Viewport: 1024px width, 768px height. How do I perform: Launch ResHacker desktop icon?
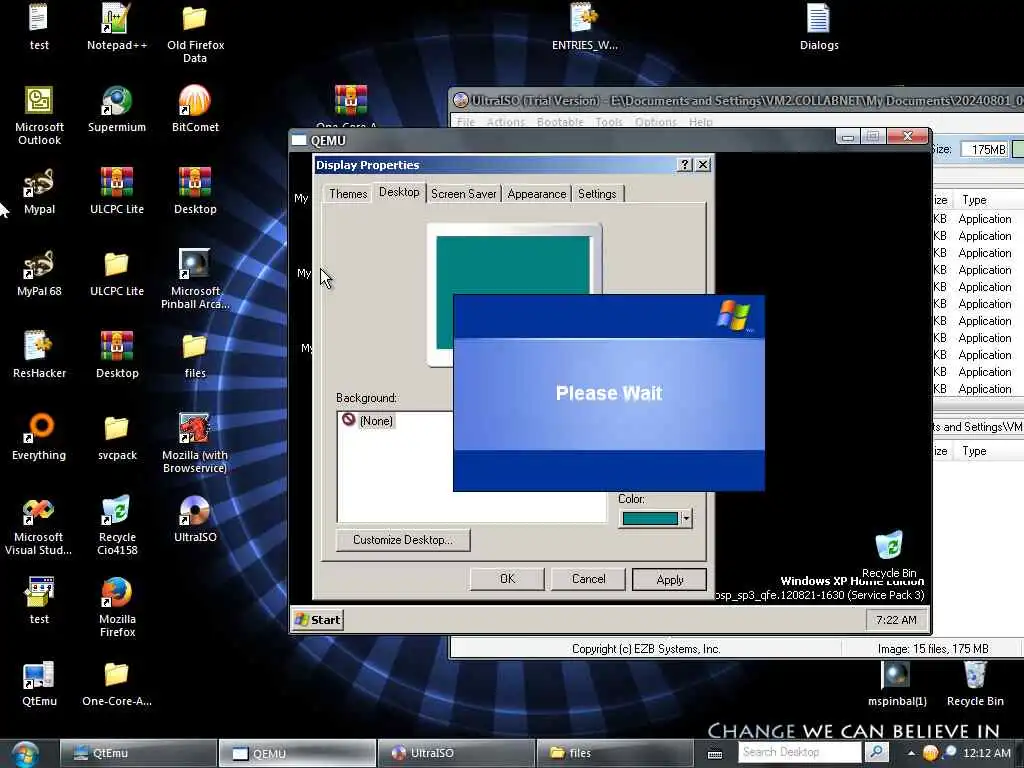click(x=39, y=355)
